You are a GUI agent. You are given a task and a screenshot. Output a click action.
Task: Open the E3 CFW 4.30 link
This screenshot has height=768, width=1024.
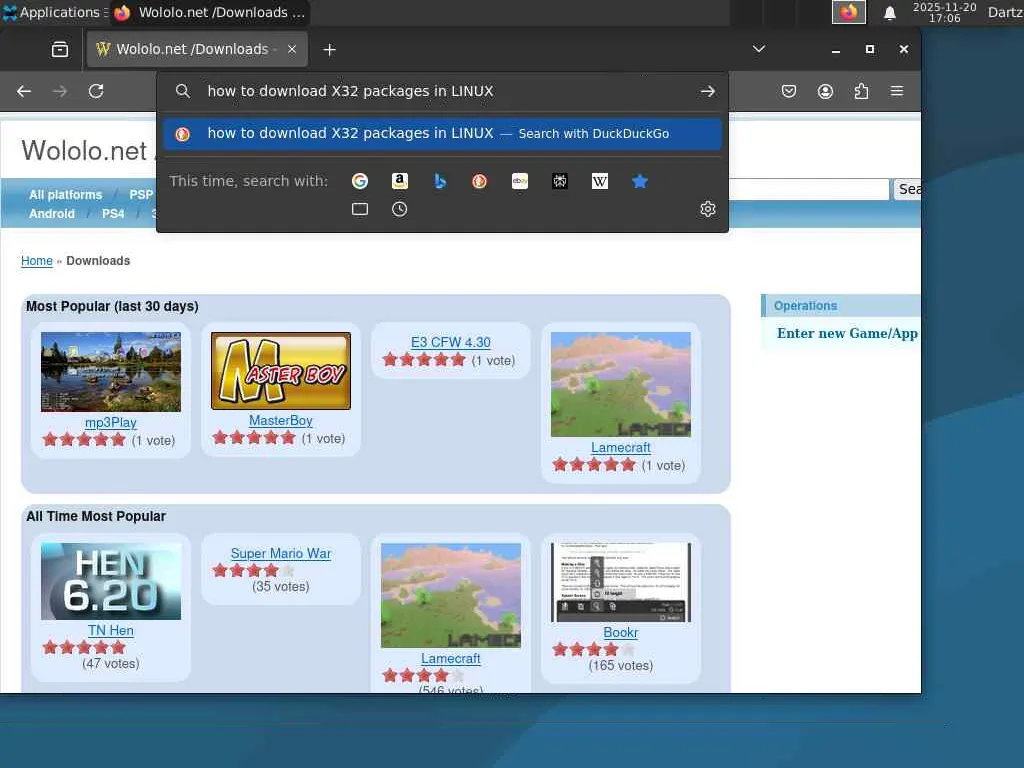click(x=451, y=342)
